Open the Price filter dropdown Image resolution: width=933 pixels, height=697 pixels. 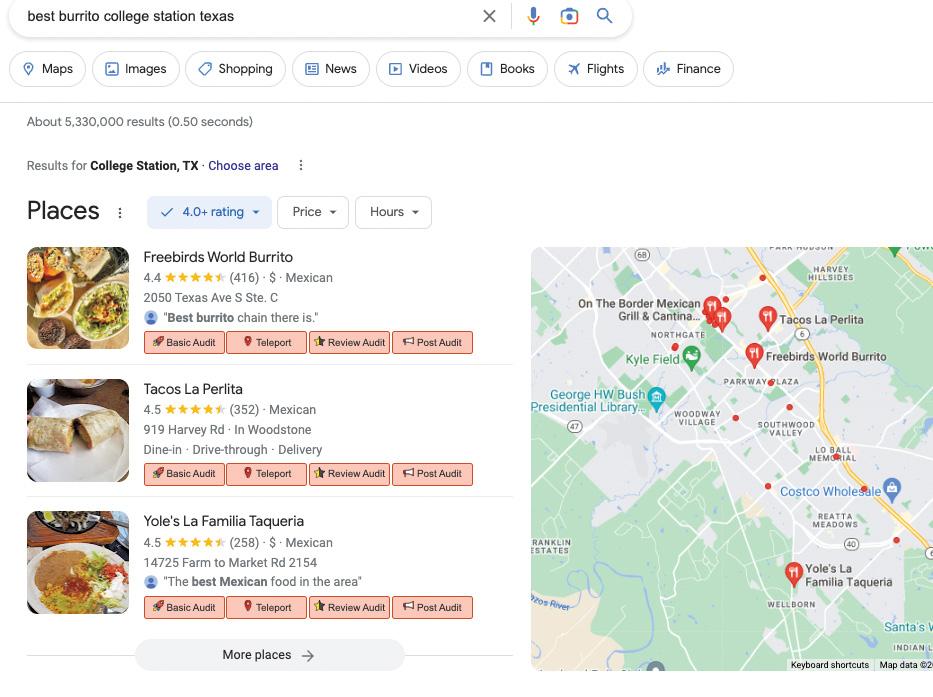(x=313, y=212)
